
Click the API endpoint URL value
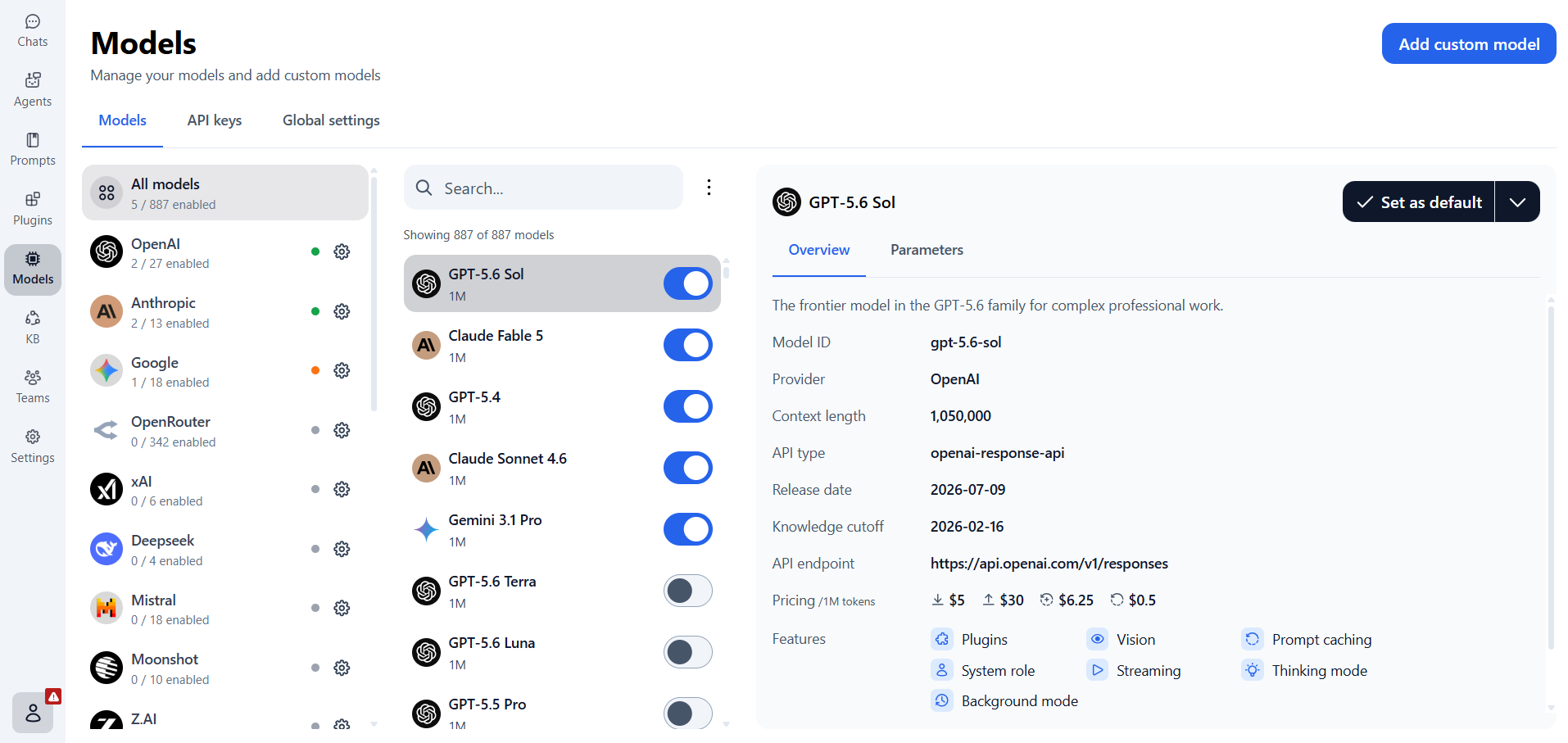pos(1049,564)
